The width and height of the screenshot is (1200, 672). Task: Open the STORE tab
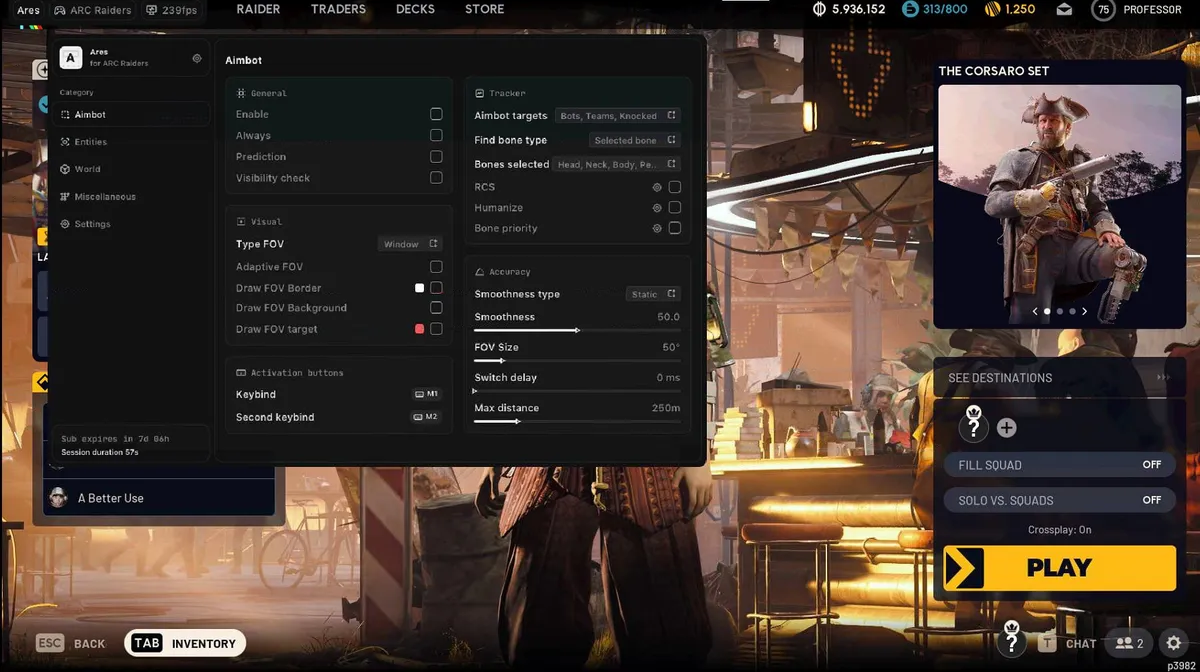pos(484,9)
